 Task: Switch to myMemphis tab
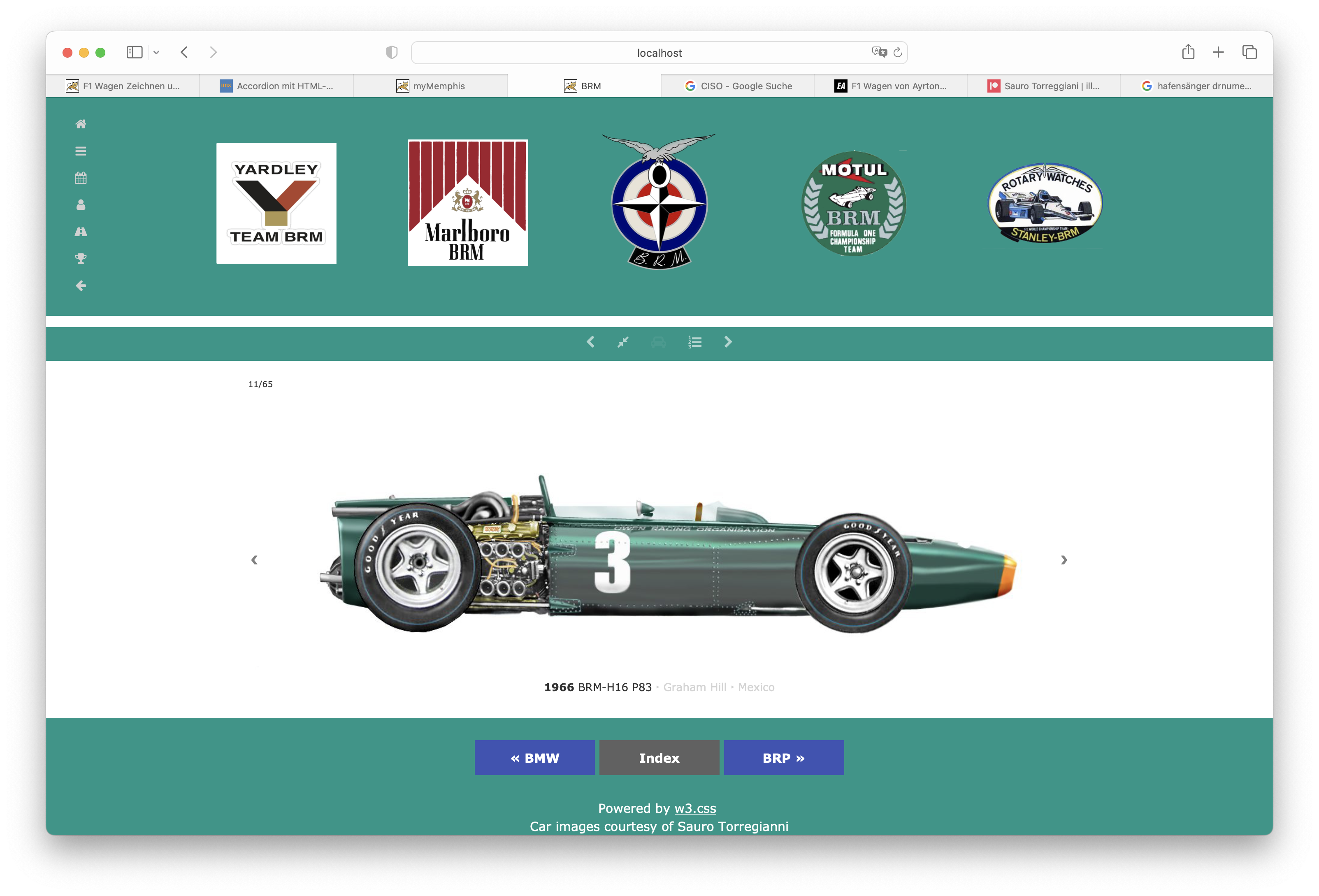(x=430, y=86)
